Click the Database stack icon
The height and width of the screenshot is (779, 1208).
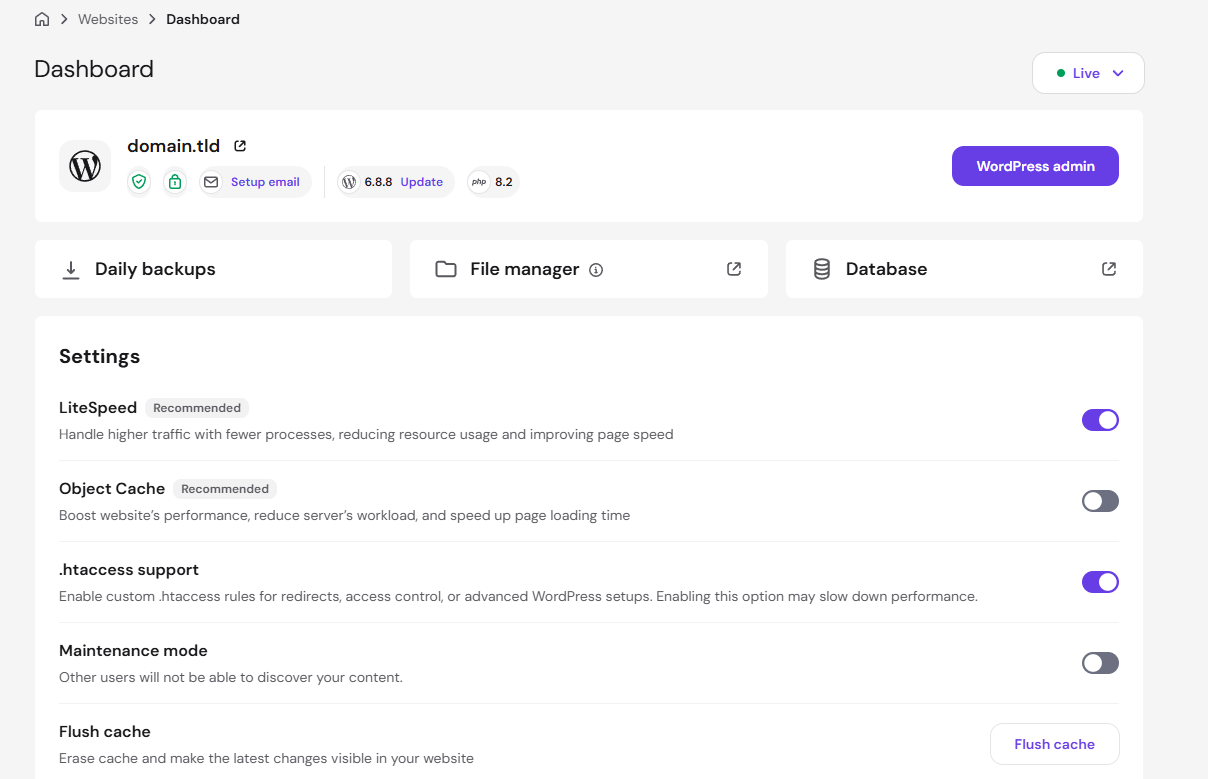822,269
